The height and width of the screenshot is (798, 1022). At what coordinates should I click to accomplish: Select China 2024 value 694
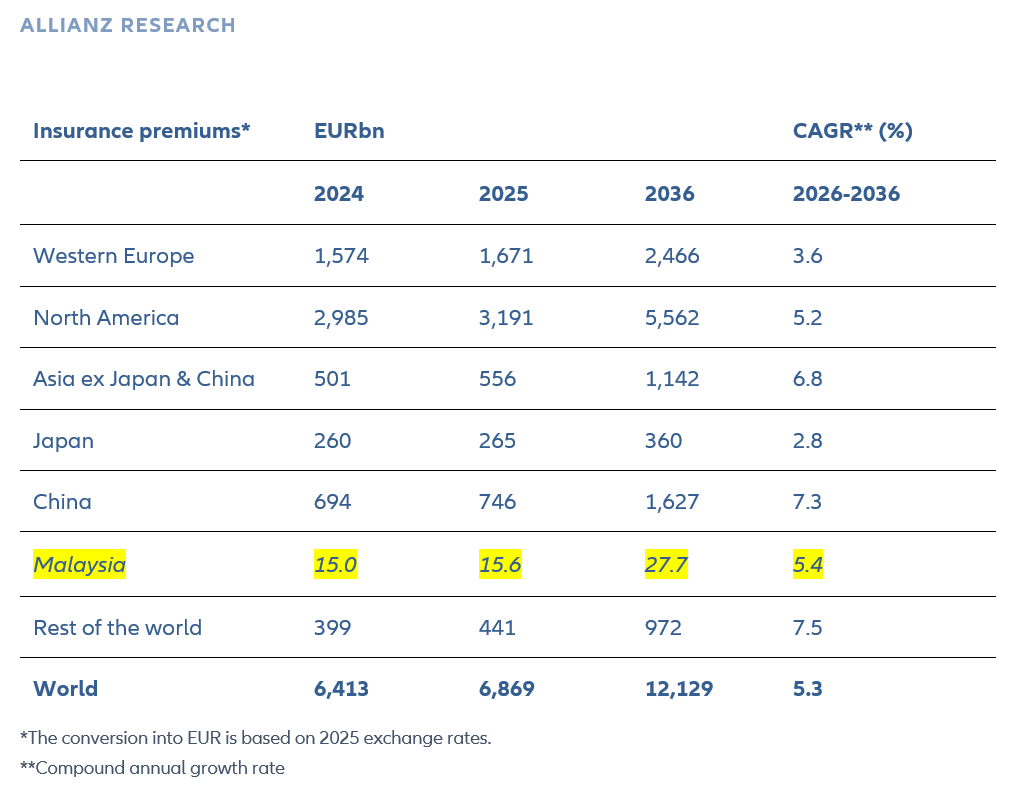coord(332,502)
